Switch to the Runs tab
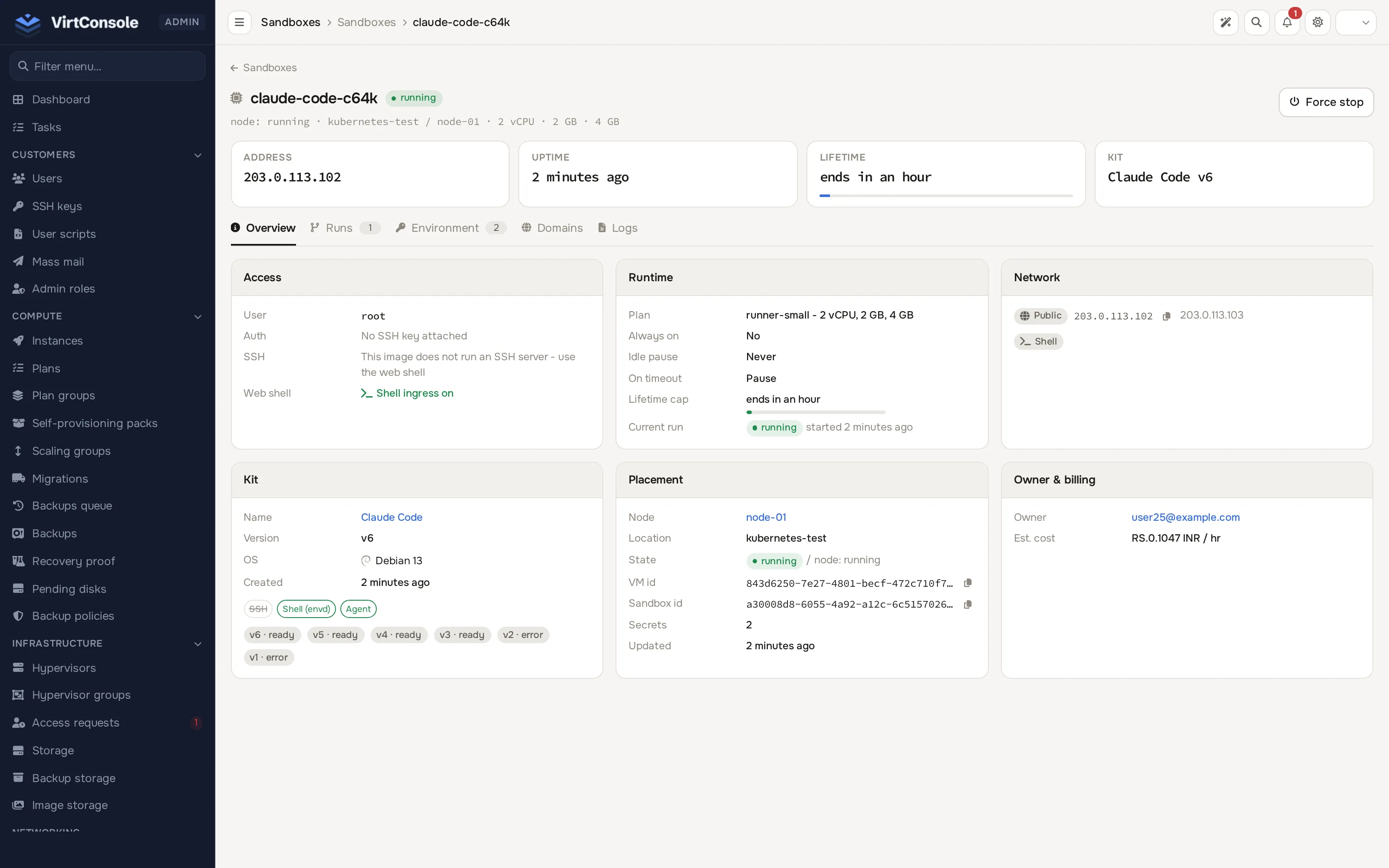Screen dimensions: 1389x868 click(x=345, y=228)
